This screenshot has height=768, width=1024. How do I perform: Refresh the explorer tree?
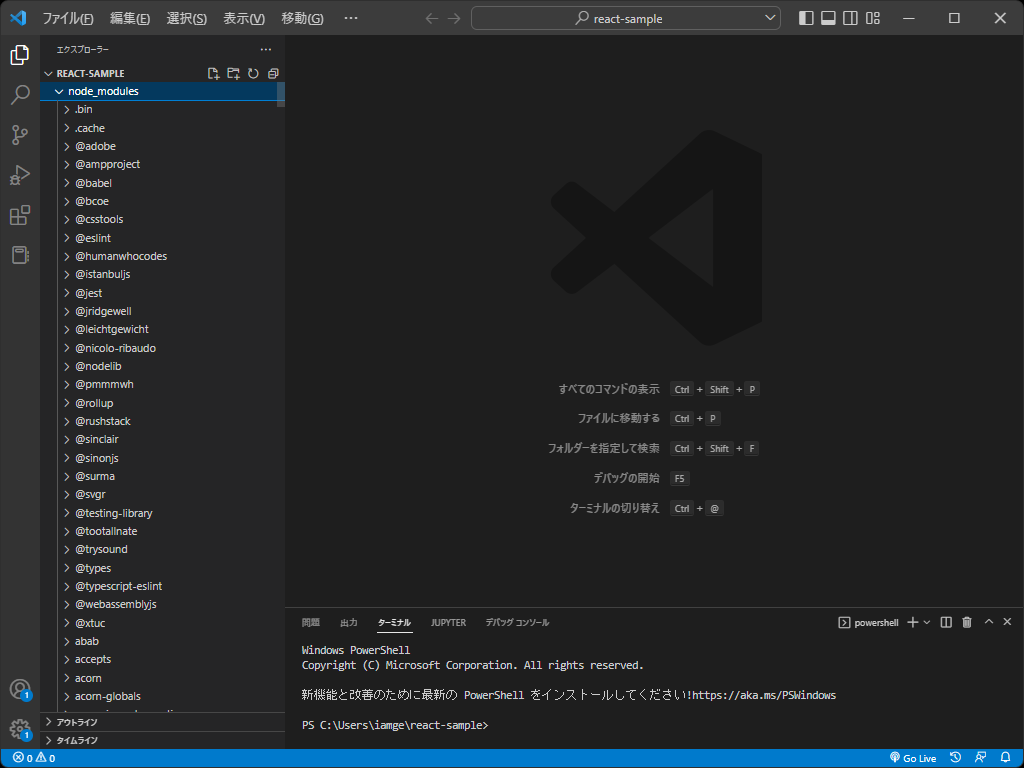click(x=253, y=73)
